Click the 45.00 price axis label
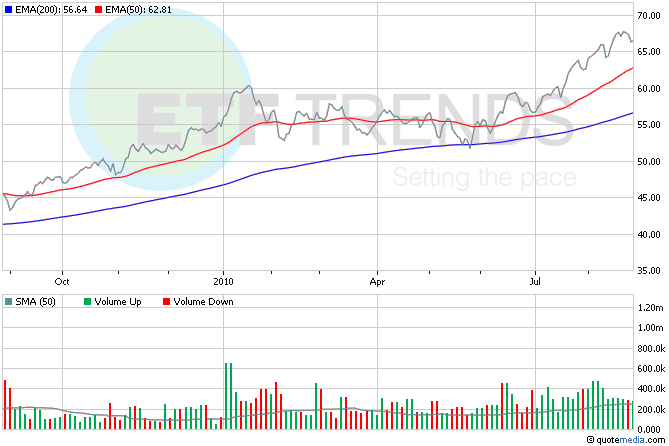Viewport: 669px width, 446px height. click(x=649, y=198)
